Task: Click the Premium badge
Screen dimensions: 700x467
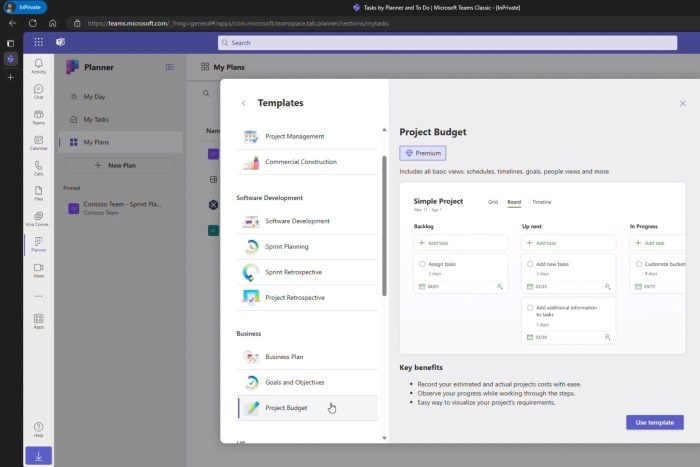Action: 423,153
